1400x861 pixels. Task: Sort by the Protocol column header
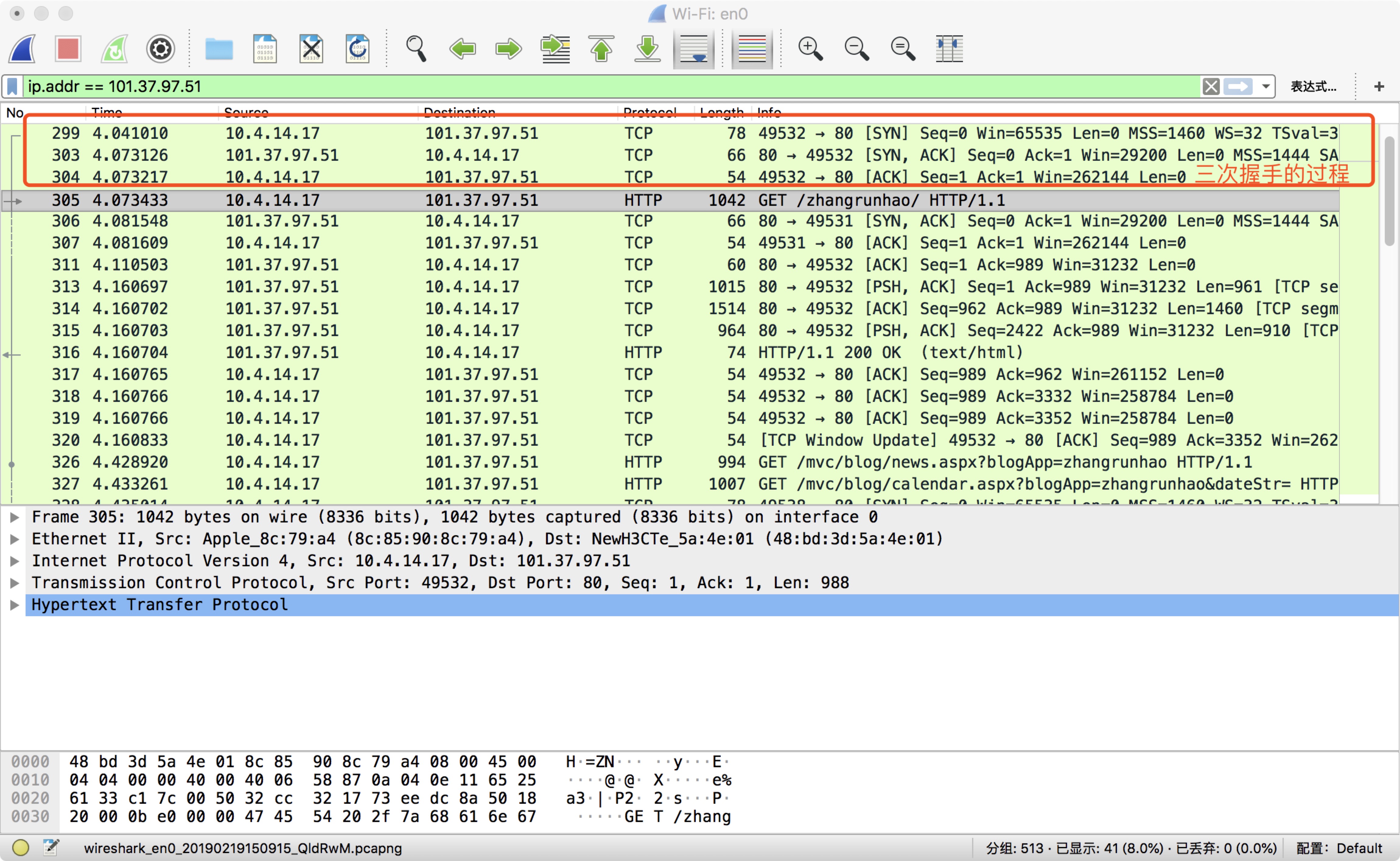[656, 112]
